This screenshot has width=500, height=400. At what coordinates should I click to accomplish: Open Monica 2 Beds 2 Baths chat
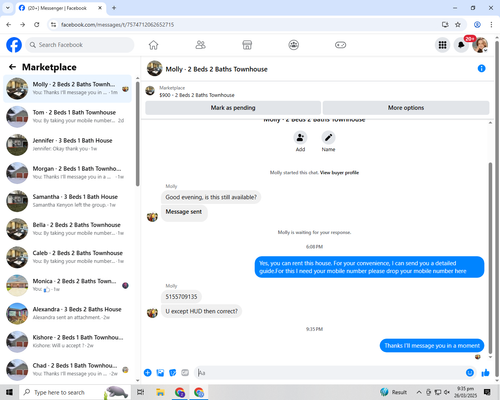click(67, 285)
